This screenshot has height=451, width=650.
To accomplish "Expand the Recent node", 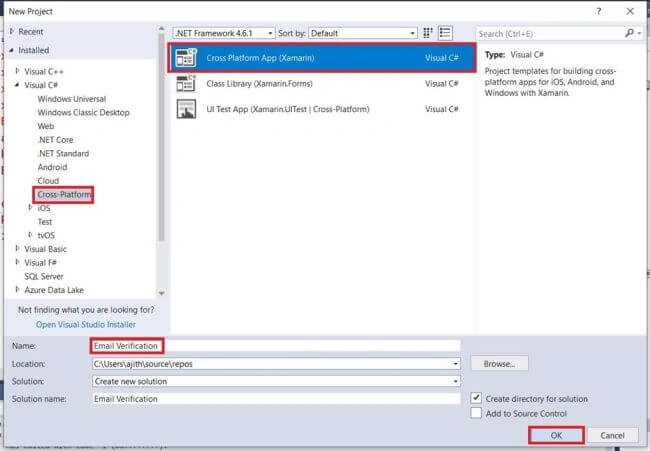I will pos(12,31).
